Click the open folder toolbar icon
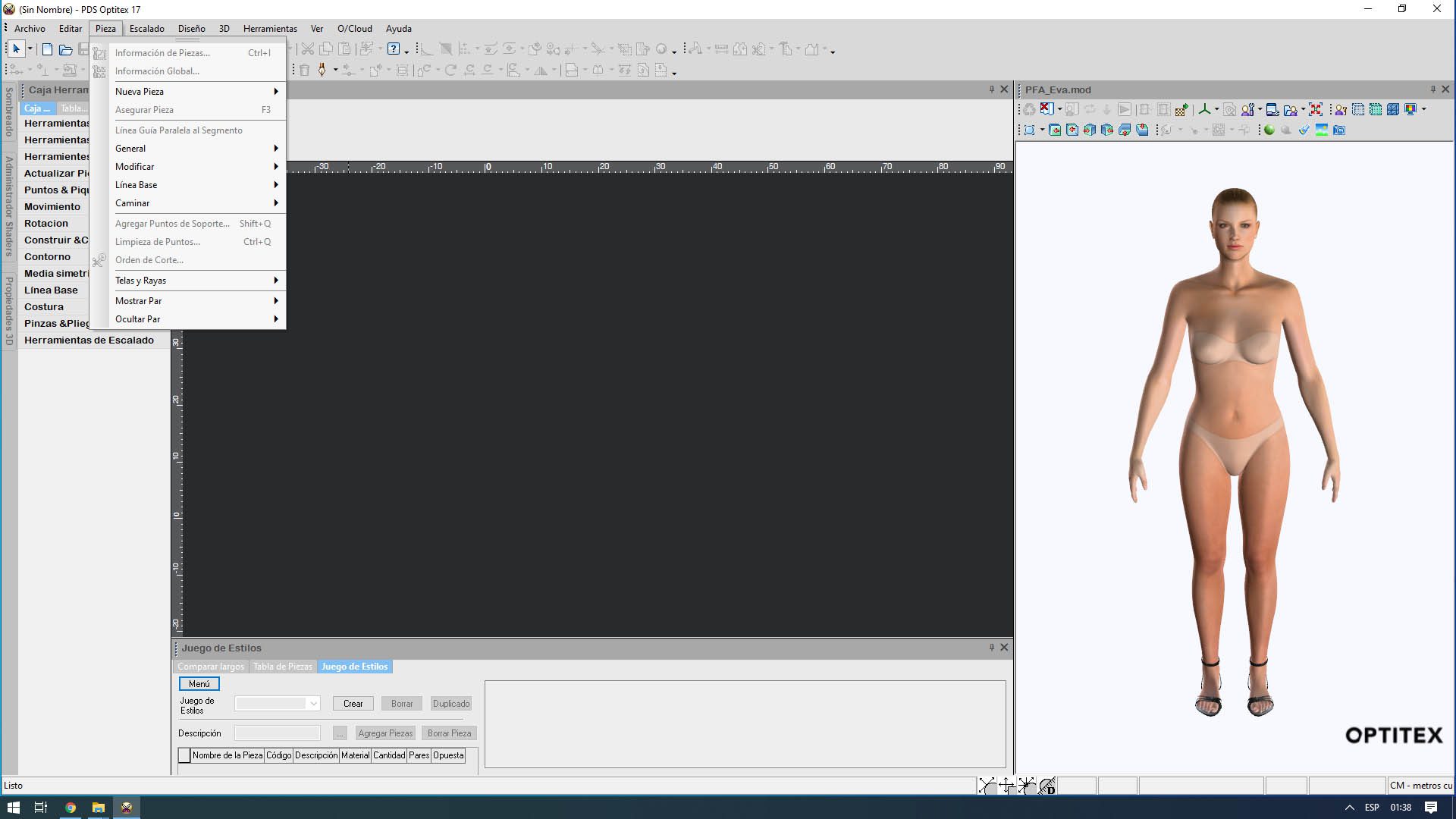Image resolution: width=1456 pixels, height=819 pixels. tap(66, 49)
